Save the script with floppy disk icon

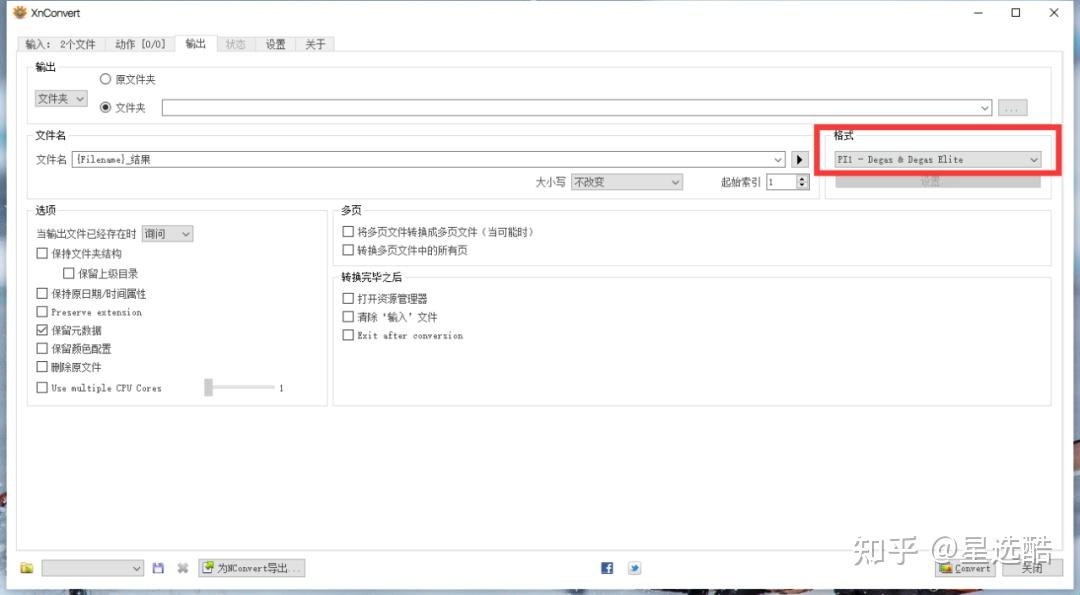pos(158,568)
